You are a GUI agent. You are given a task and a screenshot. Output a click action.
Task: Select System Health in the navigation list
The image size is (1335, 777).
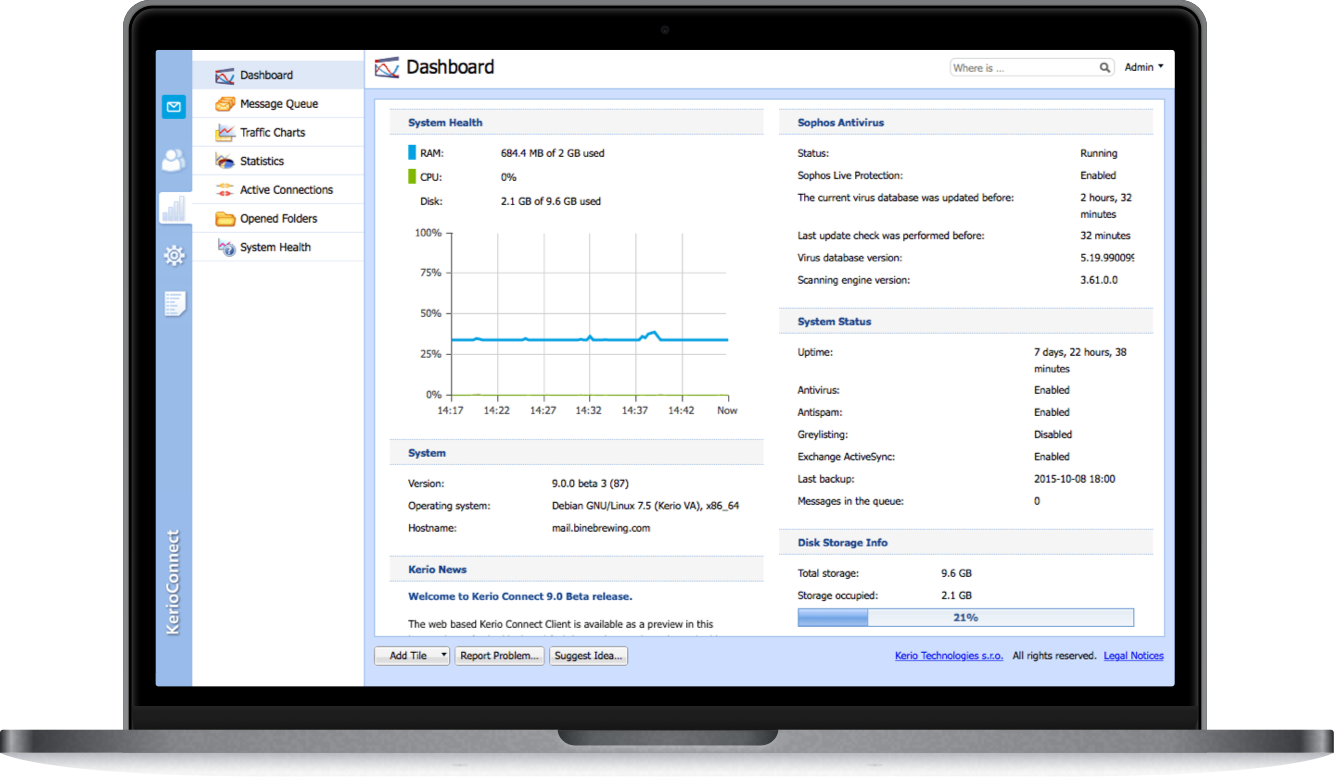pos(275,247)
